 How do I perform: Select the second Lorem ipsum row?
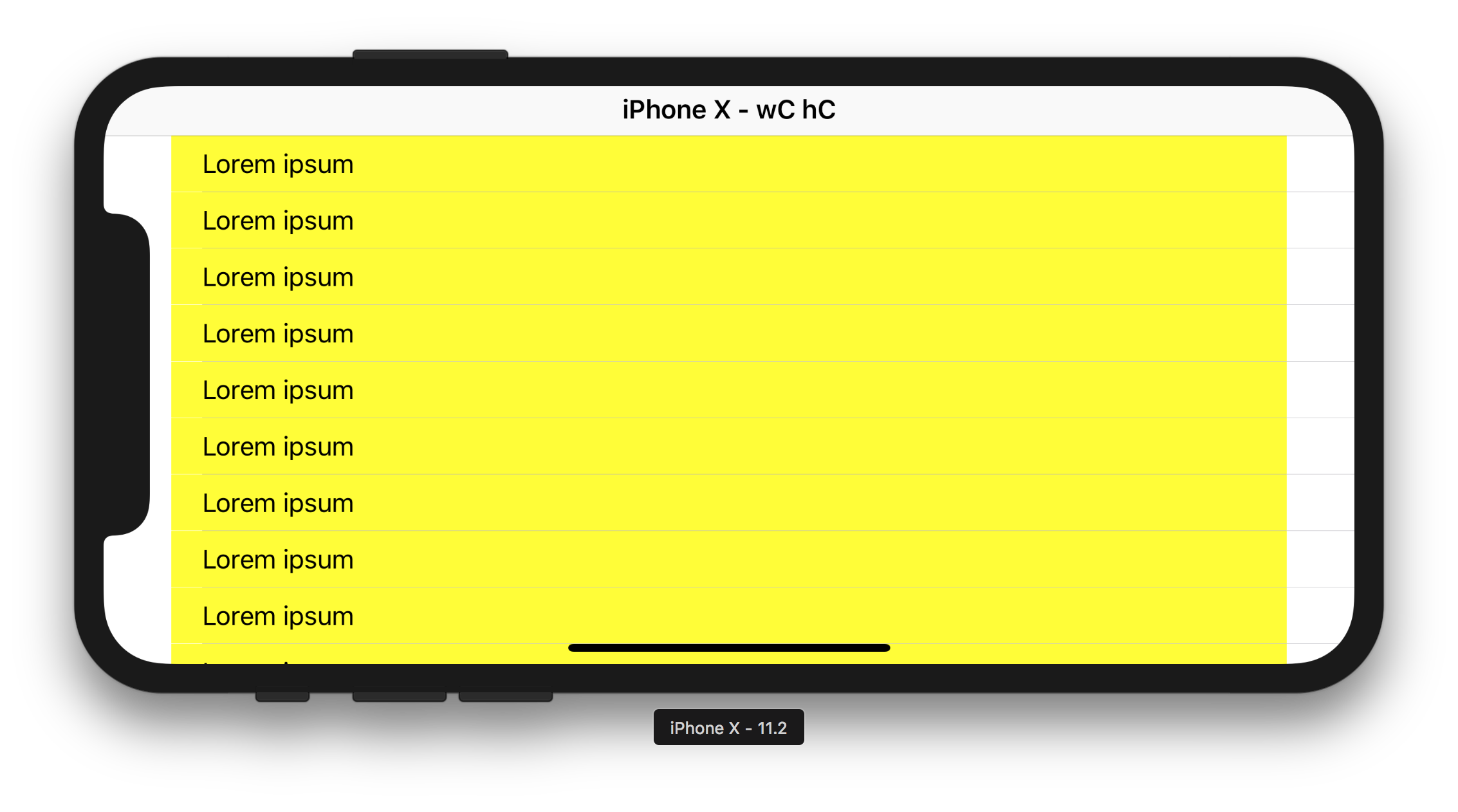pos(728,220)
